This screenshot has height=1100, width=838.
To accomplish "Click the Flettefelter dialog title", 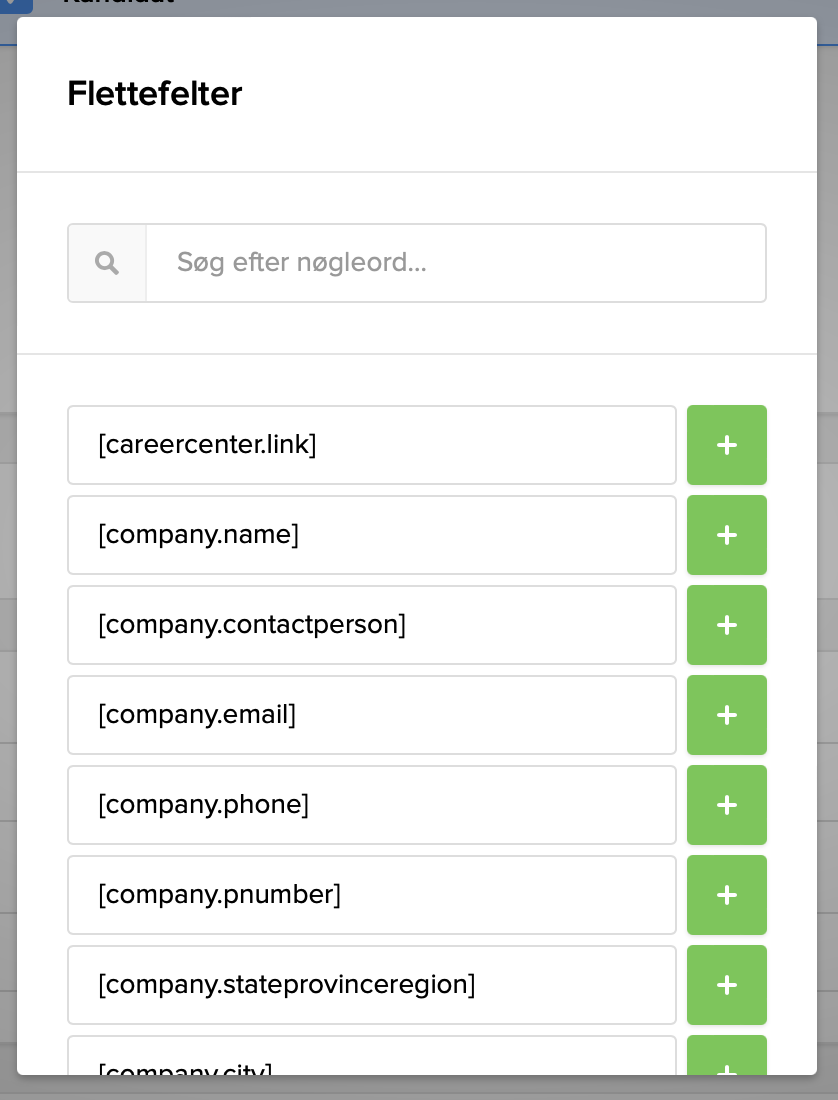I will [x=154, y=93].
